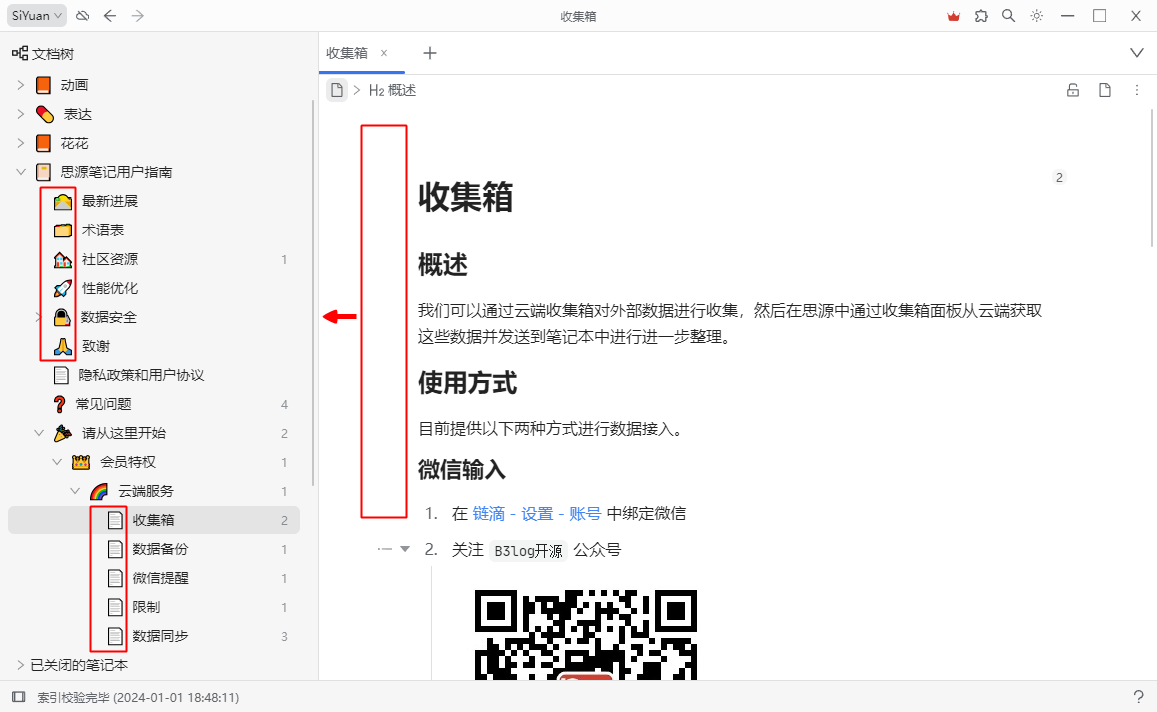Image resolution: width=1157 pixels, height=712 pixels.
Task: Open the 链滴 - 设置 - 账号 link
Action: point(537,513)
